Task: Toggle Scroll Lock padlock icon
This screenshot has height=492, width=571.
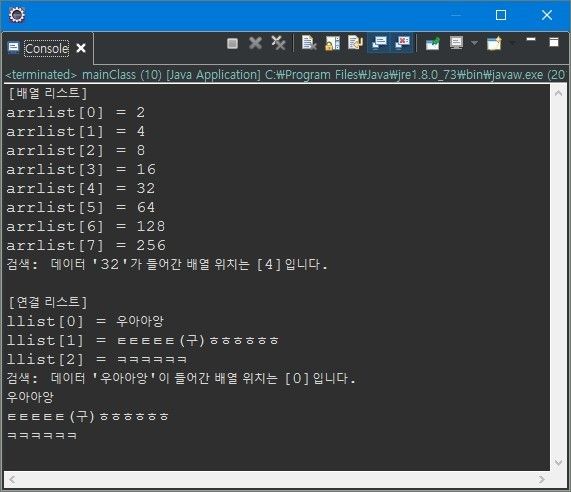Action: [332, 43]
